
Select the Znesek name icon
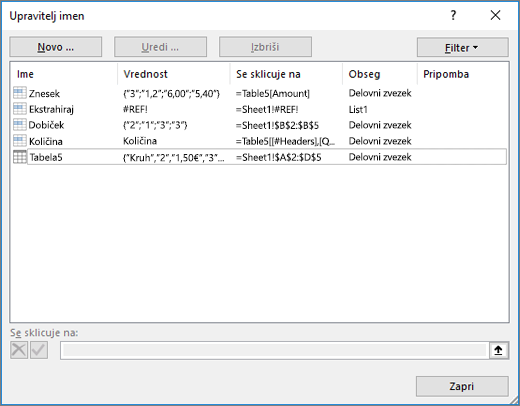pyautogui.click(x=20, y=93)
